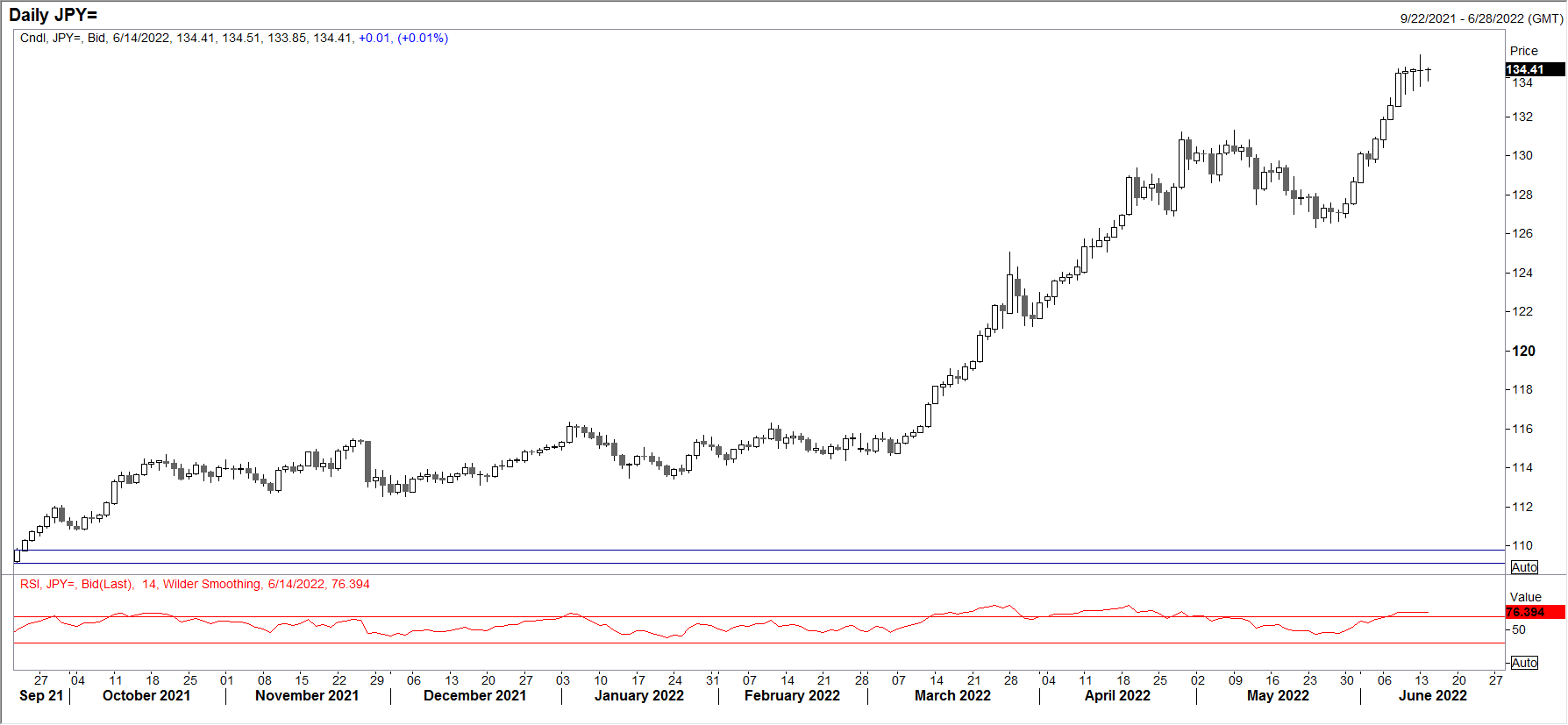Click the Auto button on the RSI value axis
Image resolution: width=1568 pixels, height=725 pixels.
1524,663
